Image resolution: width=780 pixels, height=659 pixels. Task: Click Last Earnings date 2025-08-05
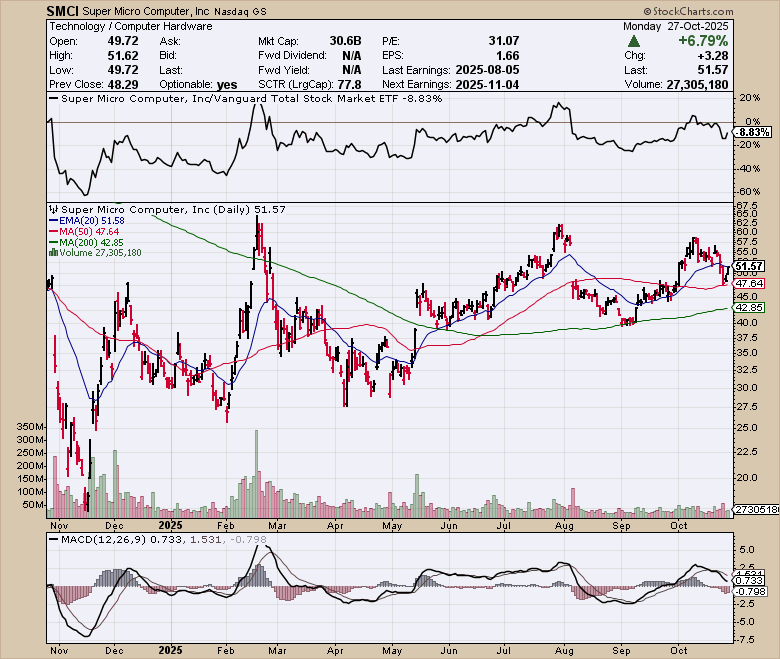[x=487, y=70]
